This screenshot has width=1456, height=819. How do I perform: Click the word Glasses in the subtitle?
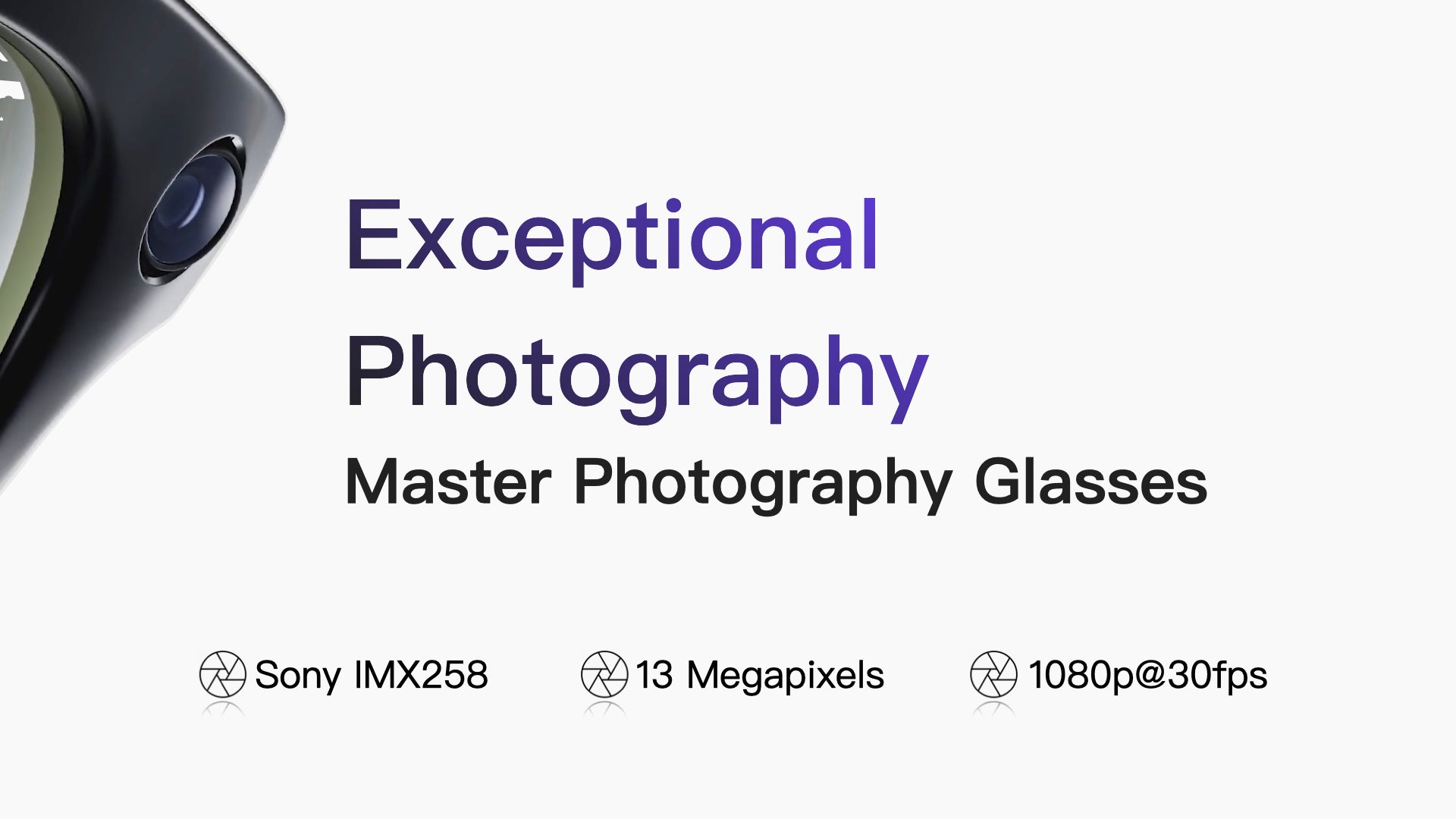(1090, 483)
